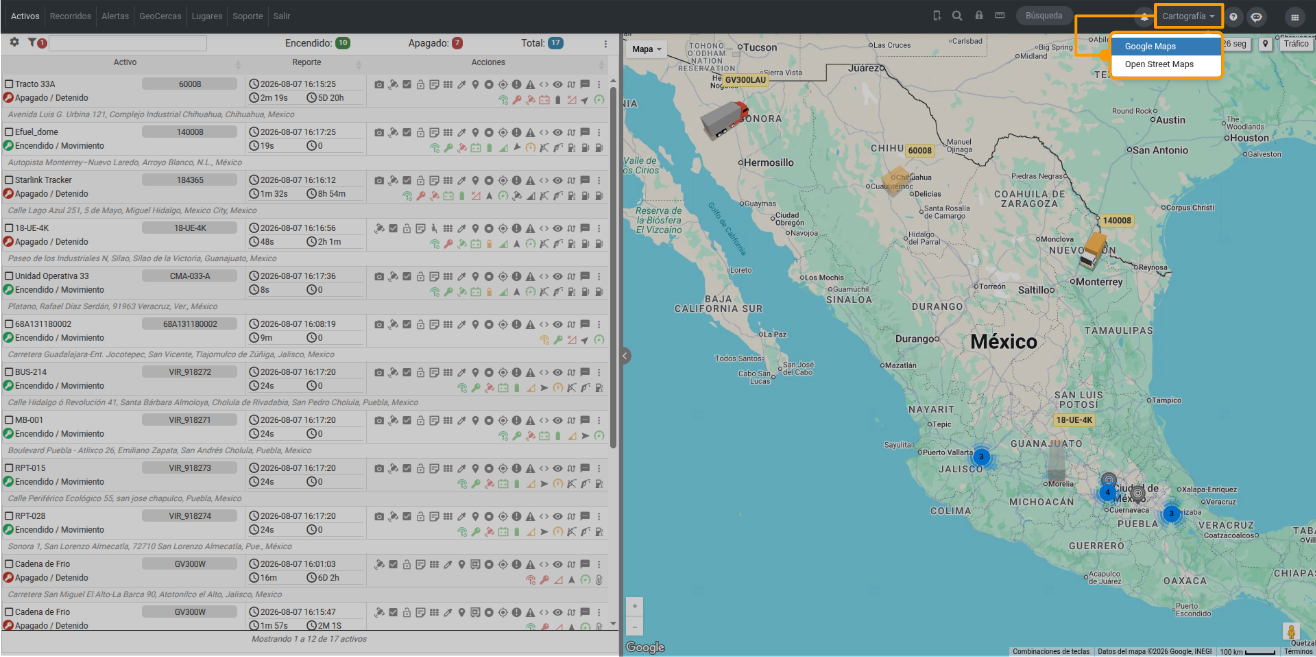Image resolution: width=1316 pixels, height=657 pixels.
Task: Check the Starlink Tracker checkbox
Action: click(9, 180)
